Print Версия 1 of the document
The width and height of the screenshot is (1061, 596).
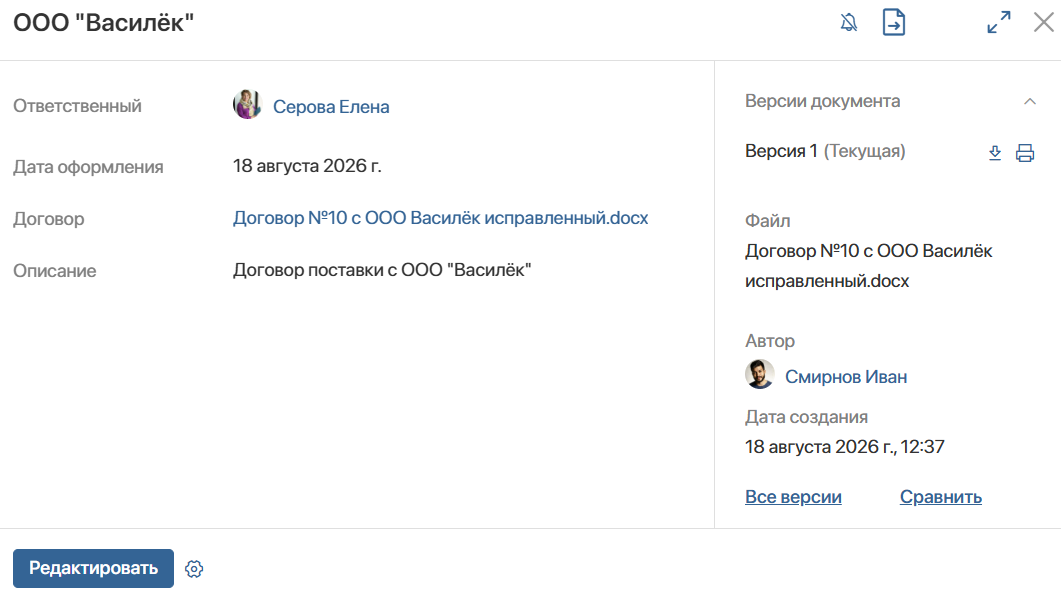pyautogui.click(x=1025, y=153)
